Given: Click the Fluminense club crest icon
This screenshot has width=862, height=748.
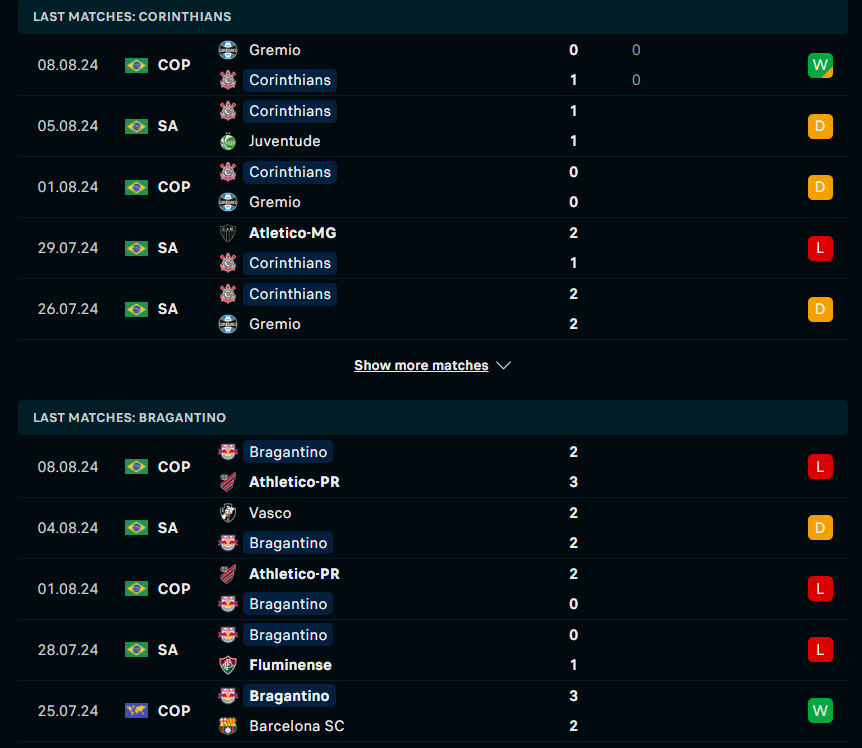Looking at the screenshot, I should click(x=228, y=665).
